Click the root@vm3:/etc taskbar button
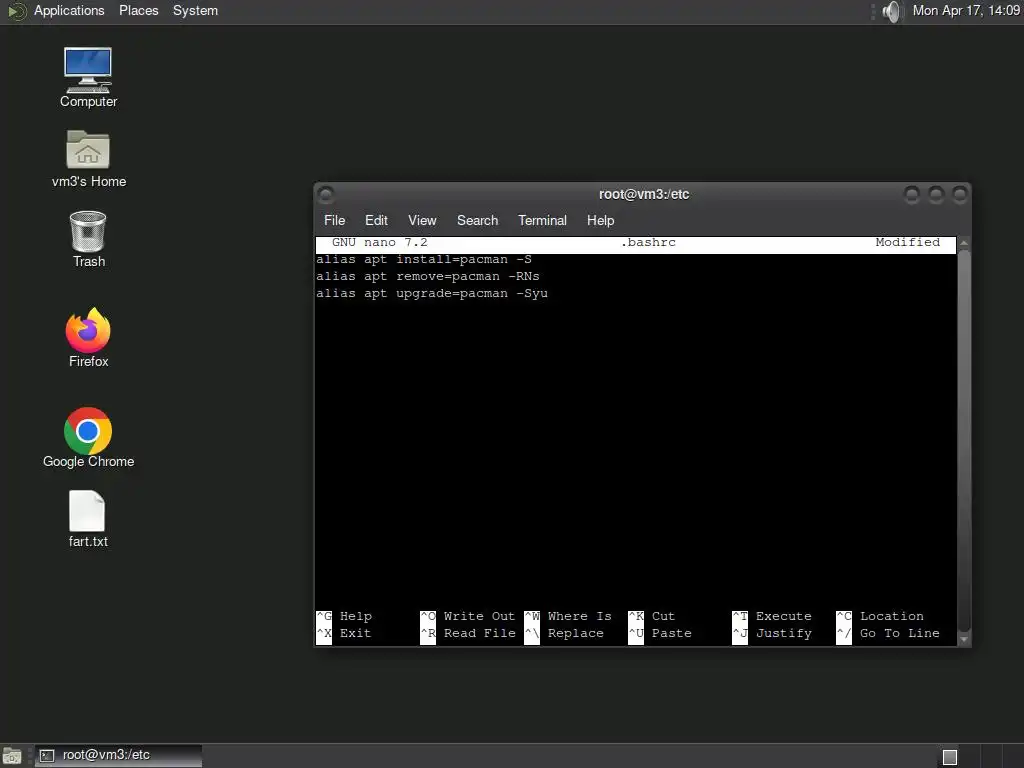Image resolution: width=1024 pixels, height=768 pixels. [118, 756]
